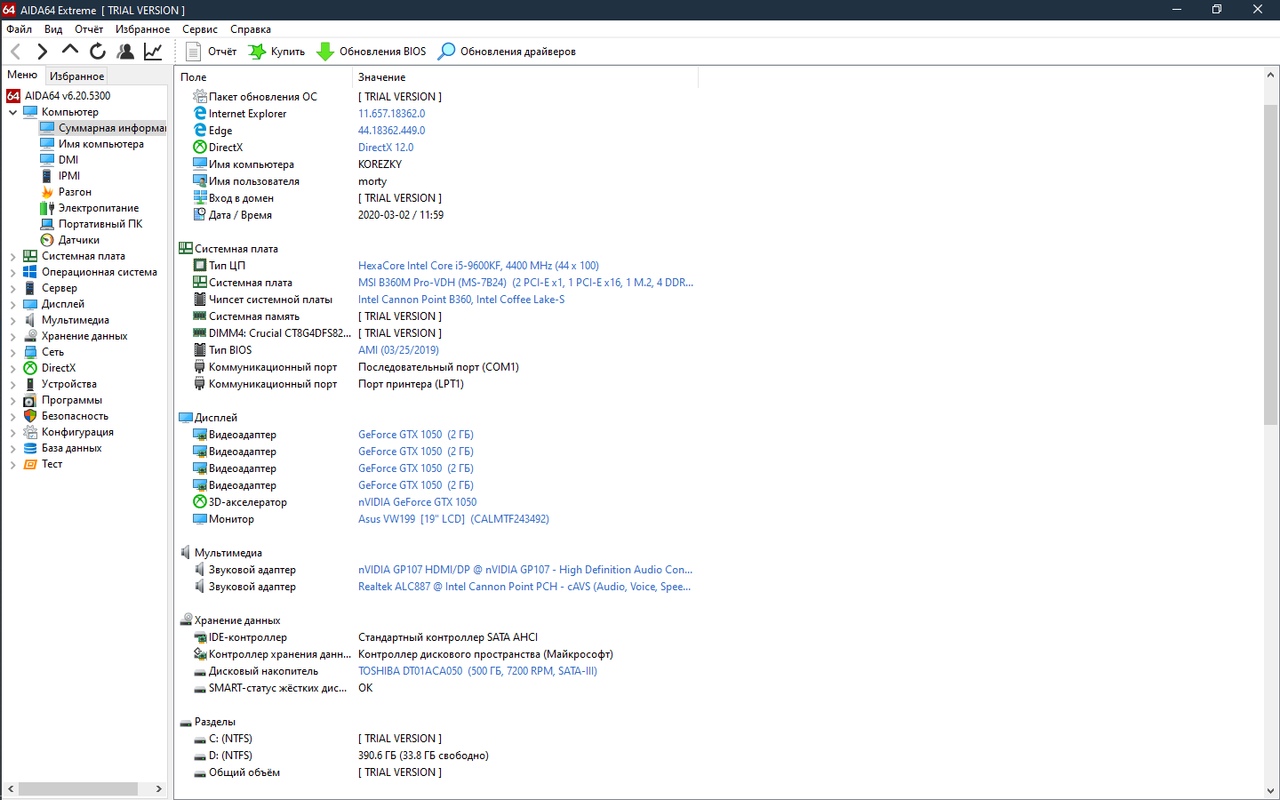The height and width of the screenshot is (800, 1280).
Task: Open the TOSHIBA DT01ACA050 drive link
Action: 477,671
